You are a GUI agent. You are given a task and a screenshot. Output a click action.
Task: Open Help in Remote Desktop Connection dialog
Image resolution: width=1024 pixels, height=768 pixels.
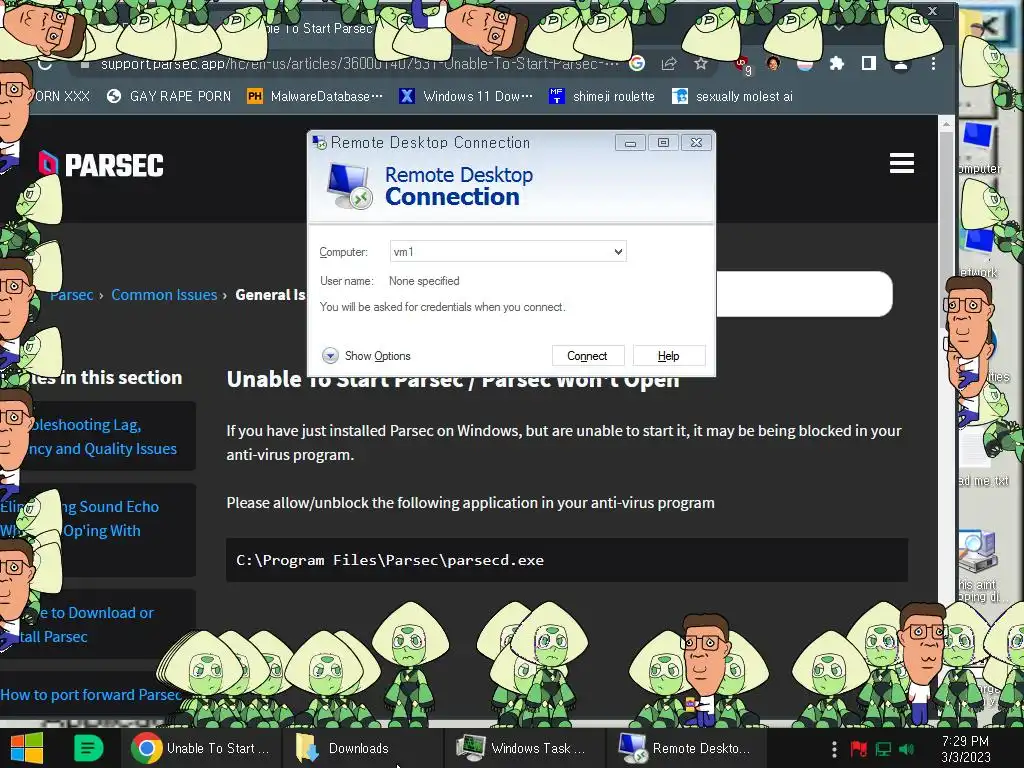[668, 356]
